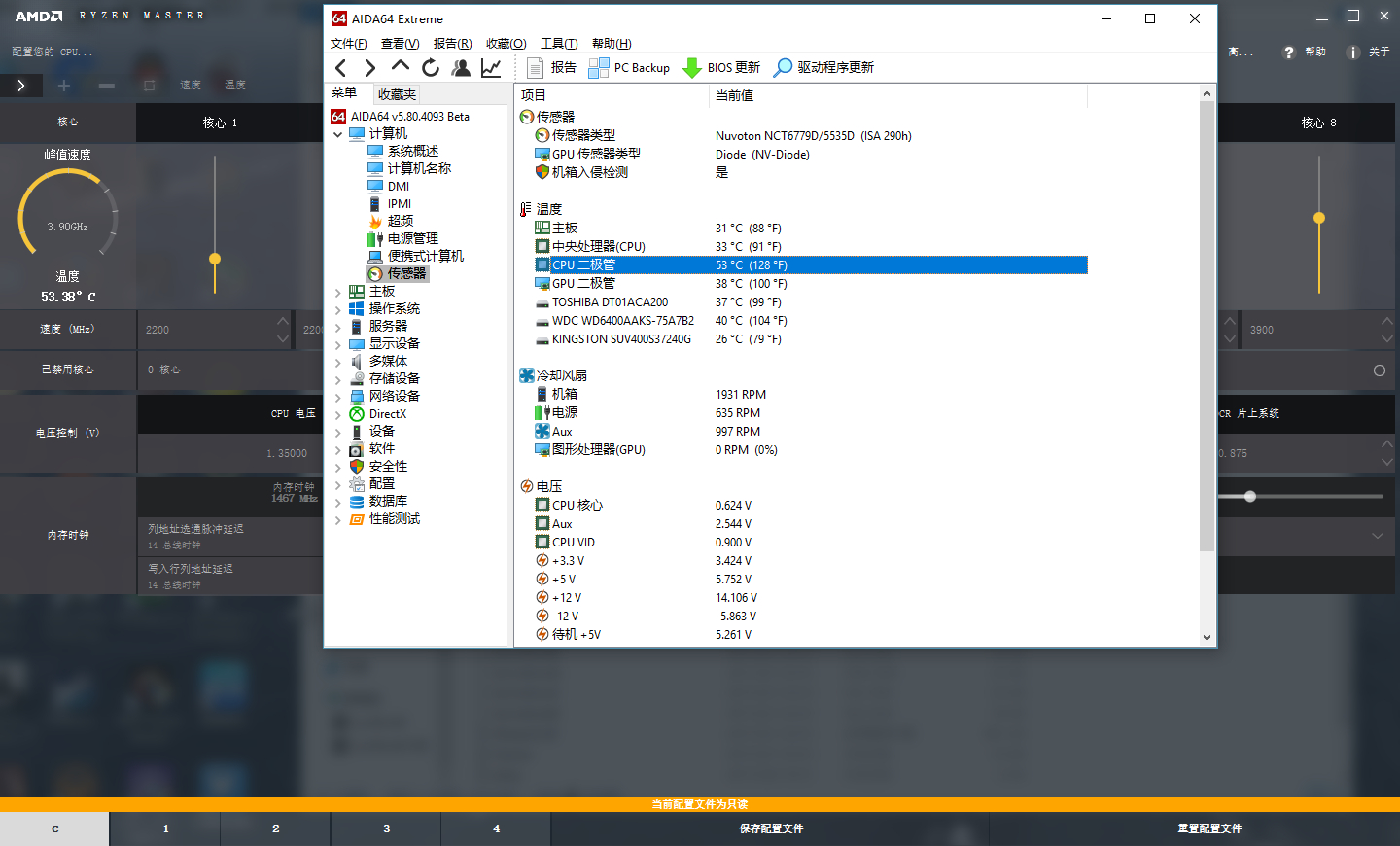Viewport: 1400px width, 846px height.
Task: Click the plus icon in Ryzen Master
Action: point(64,86)
